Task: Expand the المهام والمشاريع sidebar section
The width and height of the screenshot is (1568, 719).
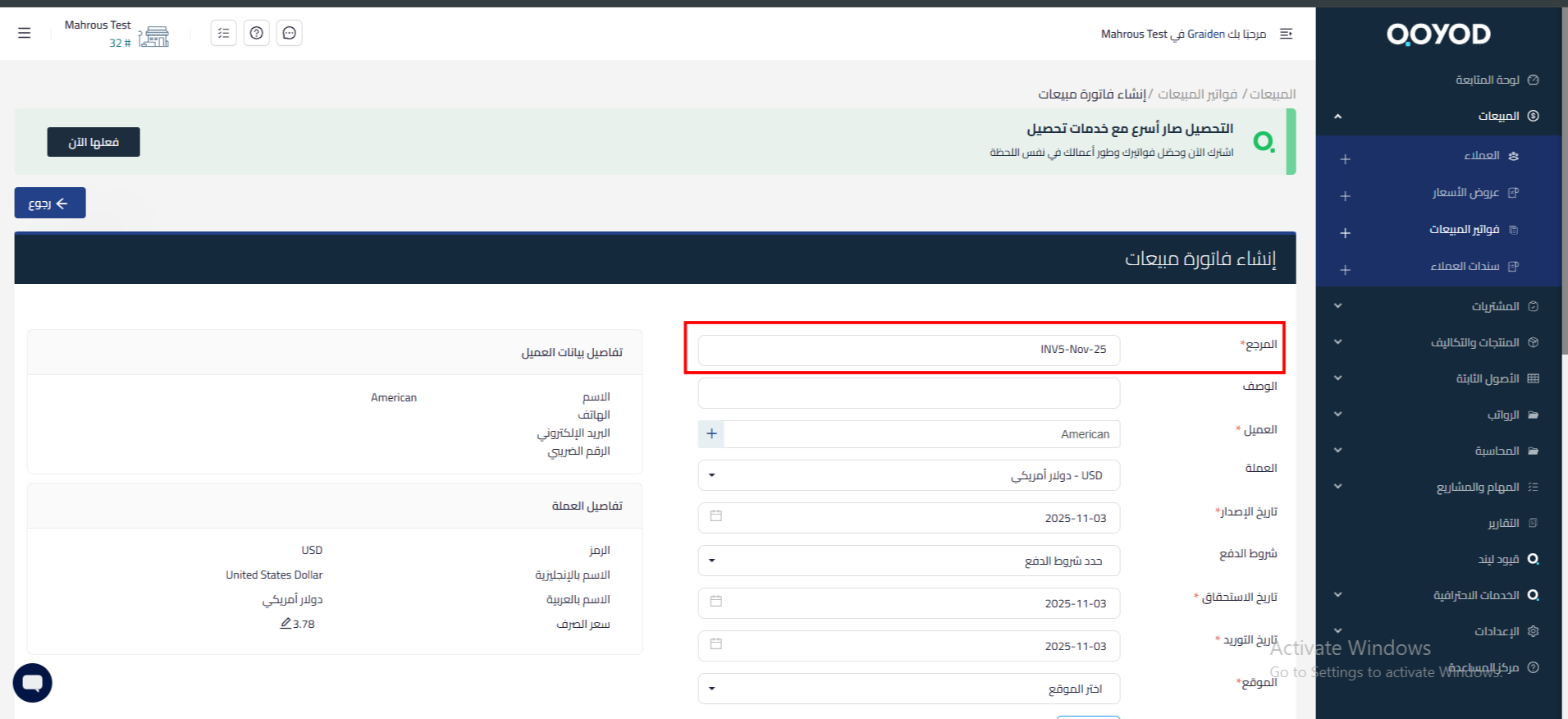Action: [1337, 487]
